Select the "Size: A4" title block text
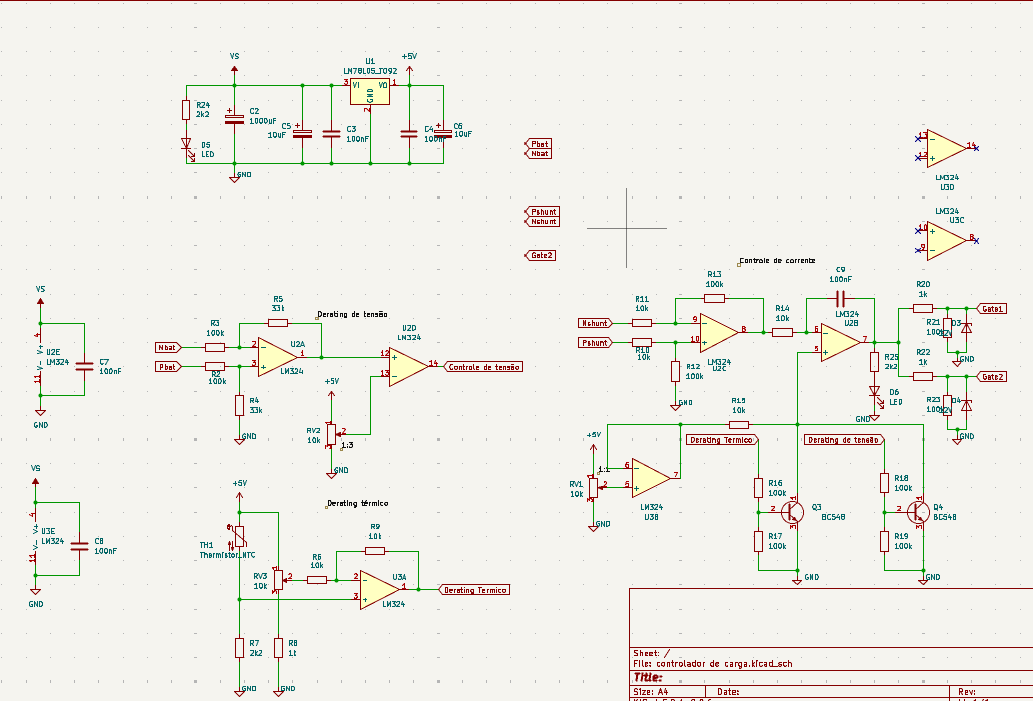The width and height of the screenshot is (1033, 701). (651, 692)
